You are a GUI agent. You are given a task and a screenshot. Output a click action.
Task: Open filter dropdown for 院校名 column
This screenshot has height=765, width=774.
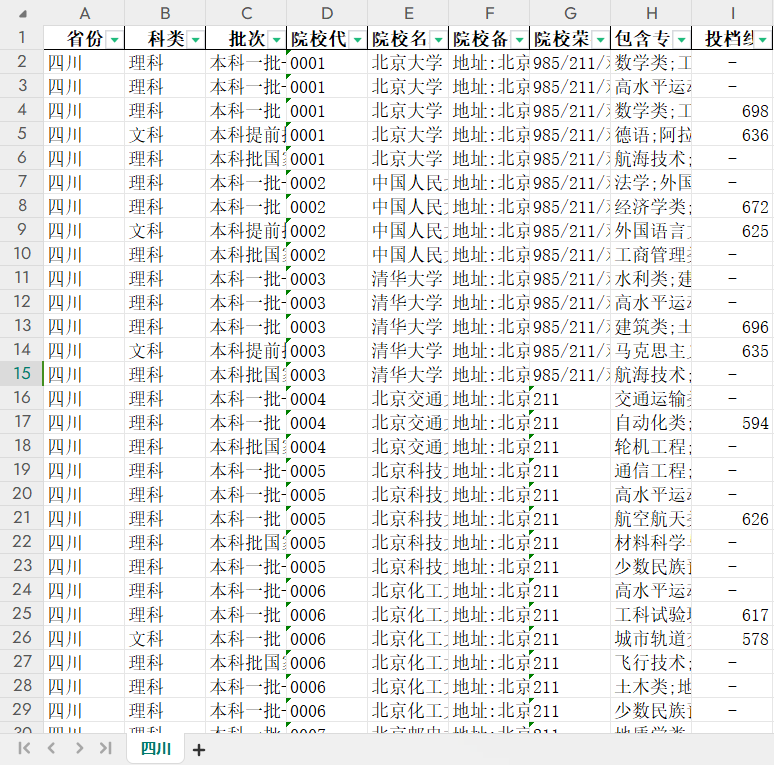click(438, 39)
